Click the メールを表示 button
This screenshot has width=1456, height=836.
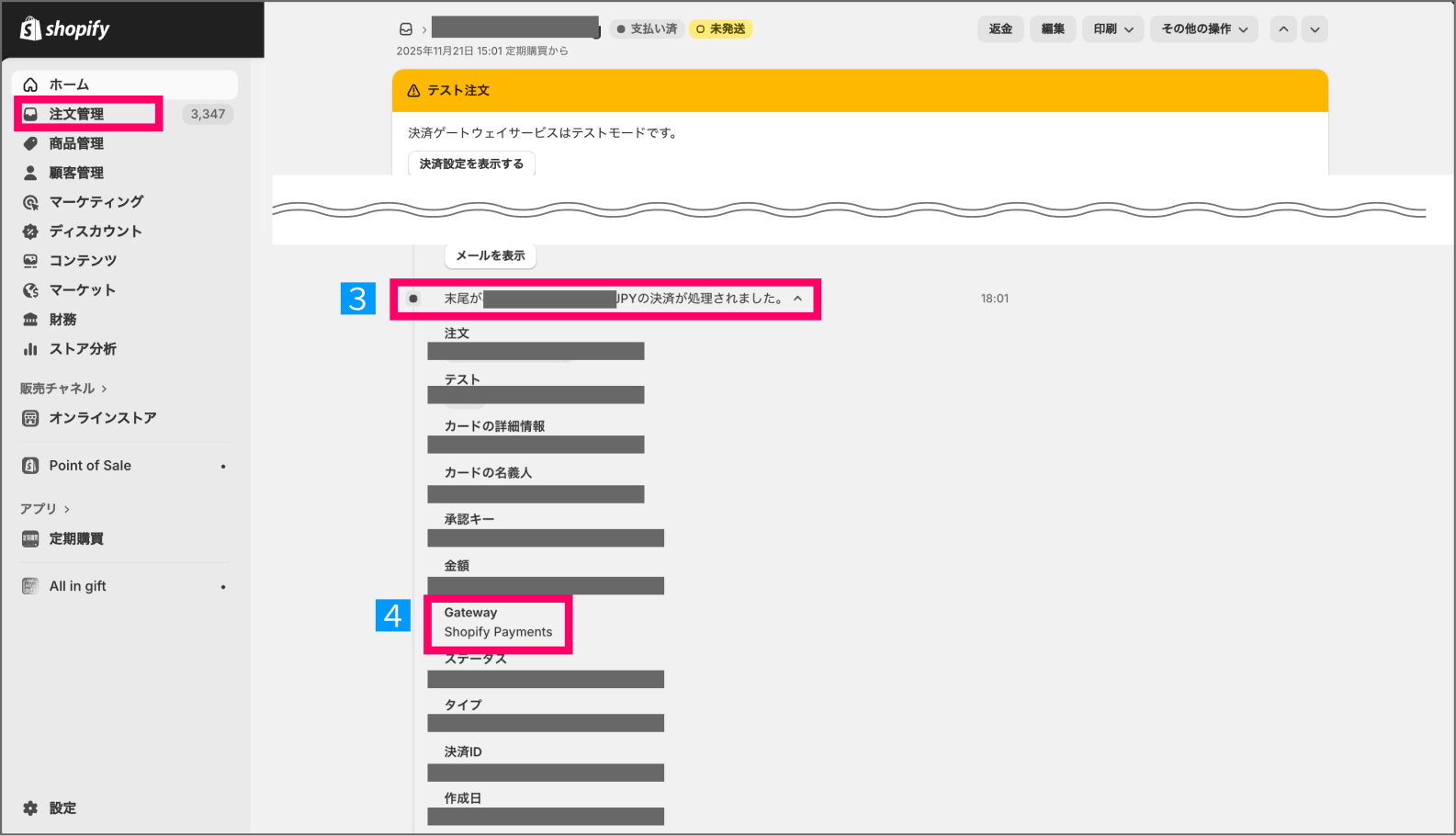tap(491, 255)
